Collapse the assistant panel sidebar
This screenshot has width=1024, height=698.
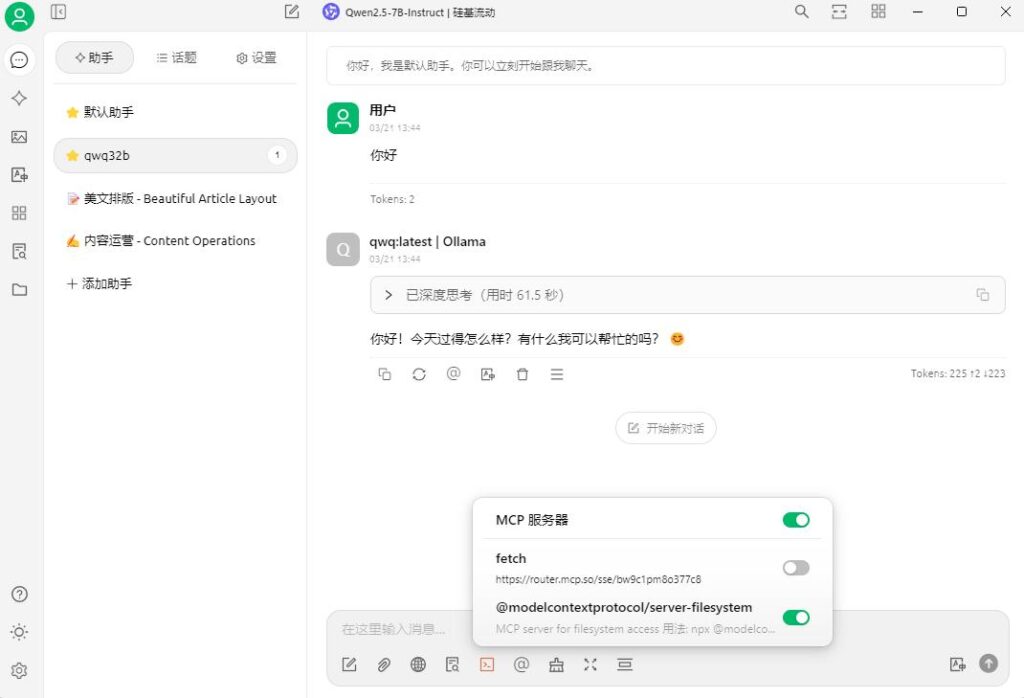(58, 12)
